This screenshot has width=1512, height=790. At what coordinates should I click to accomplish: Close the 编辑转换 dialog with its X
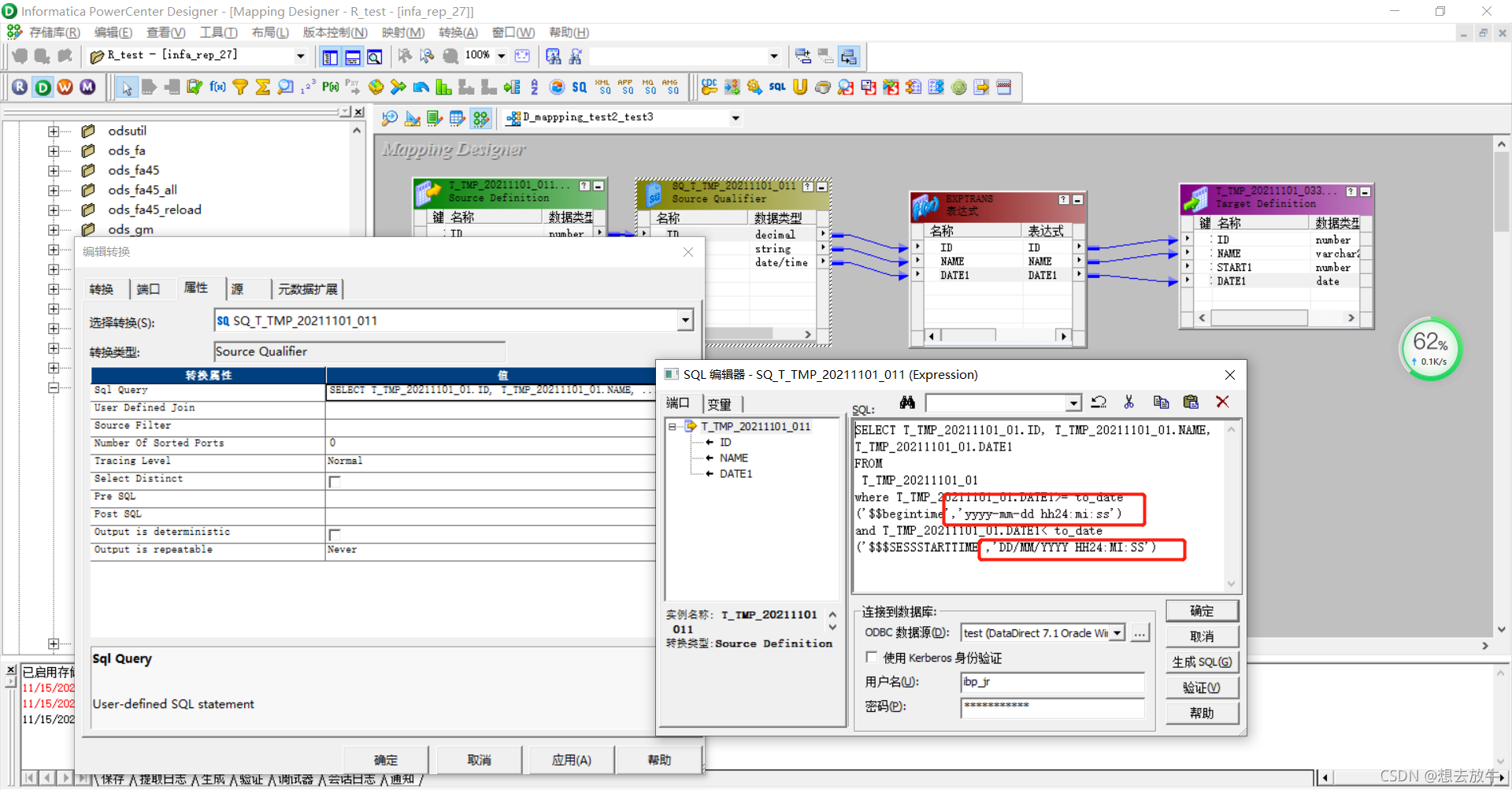tap(688, 252)
